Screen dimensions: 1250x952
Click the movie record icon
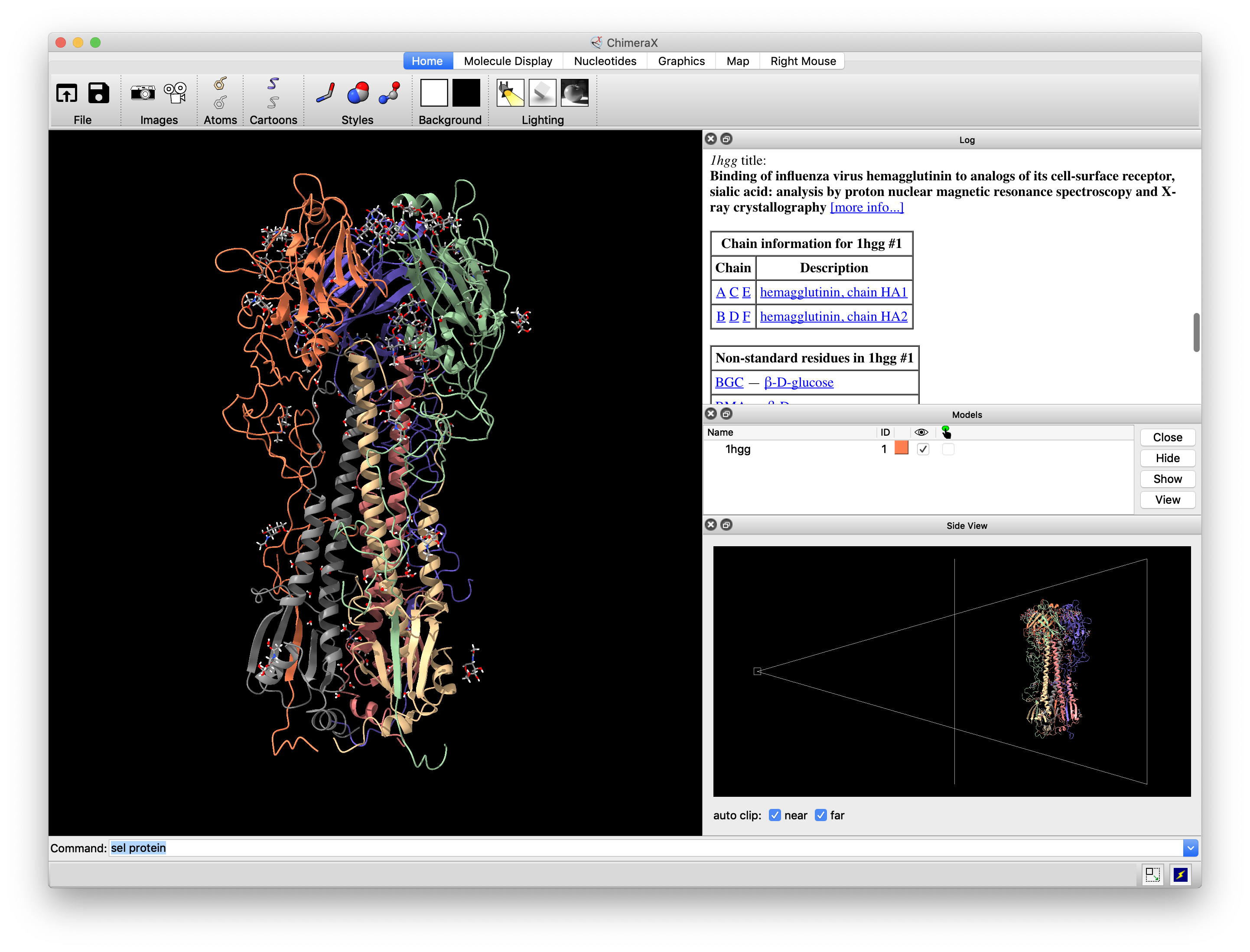(175, 92)
